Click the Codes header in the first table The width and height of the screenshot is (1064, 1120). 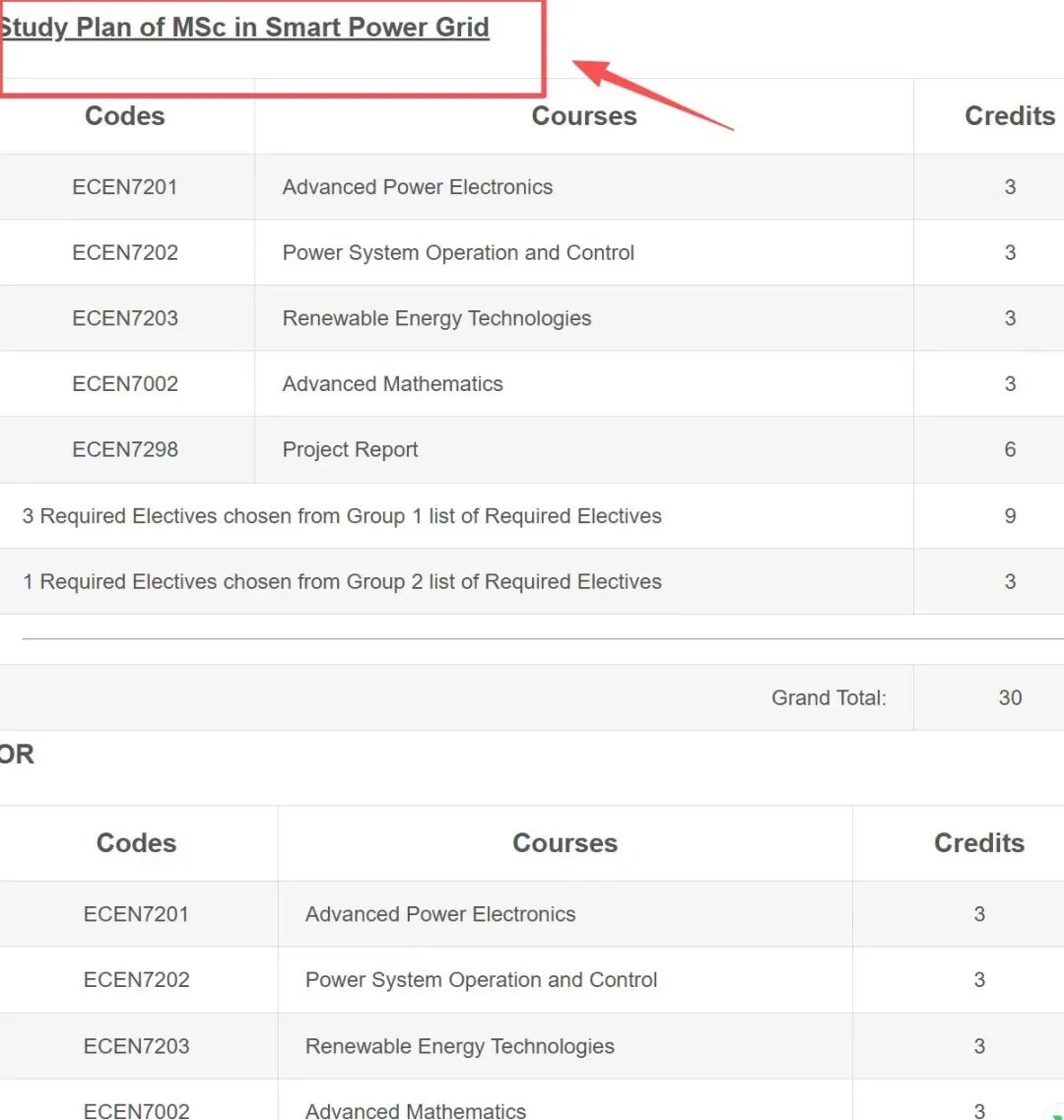(125, 116)
